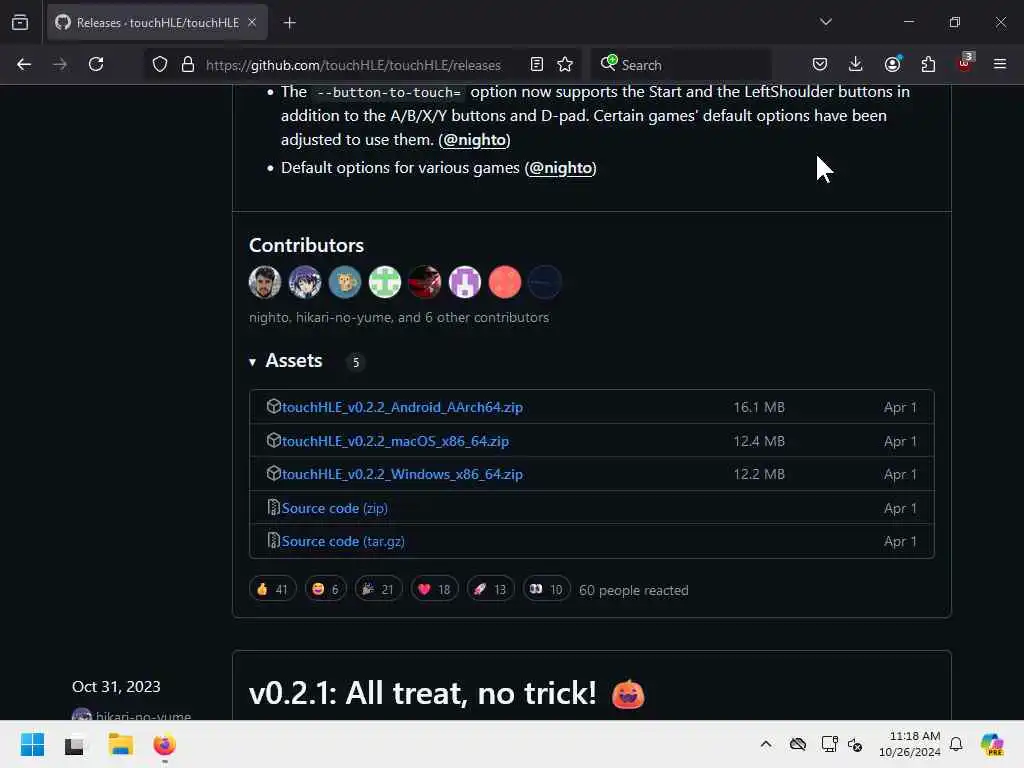Switch to Firefox on taskbar
Viewport: 1024px width, 768px height.
(x=165, y=744)
